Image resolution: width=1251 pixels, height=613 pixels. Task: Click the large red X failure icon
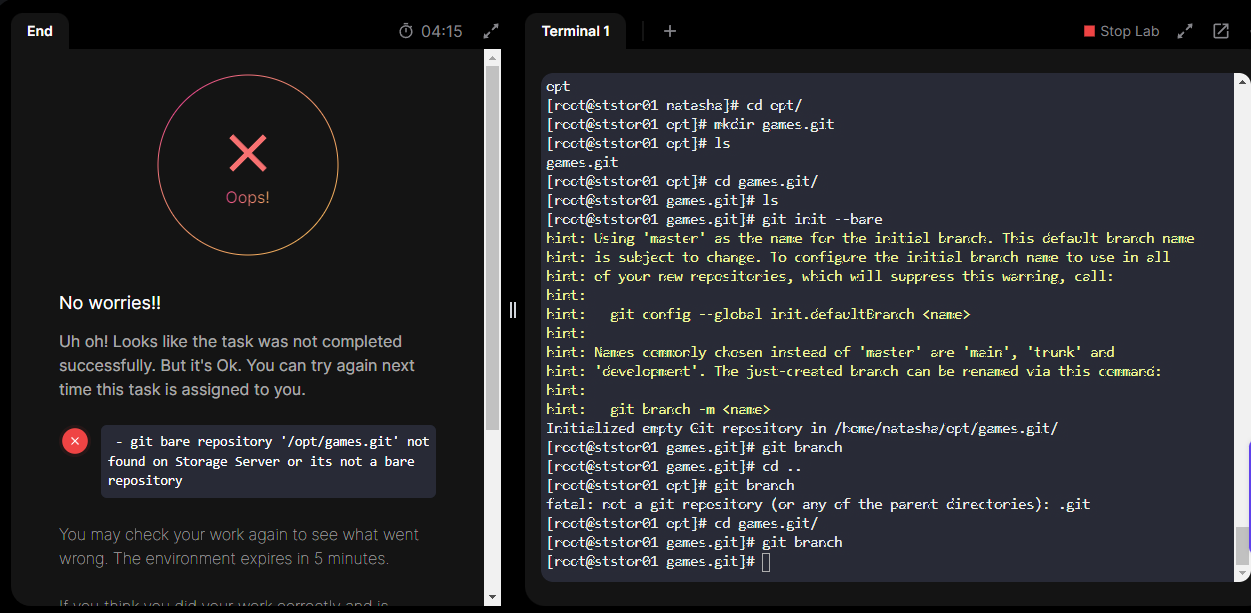tap(248, 153)
